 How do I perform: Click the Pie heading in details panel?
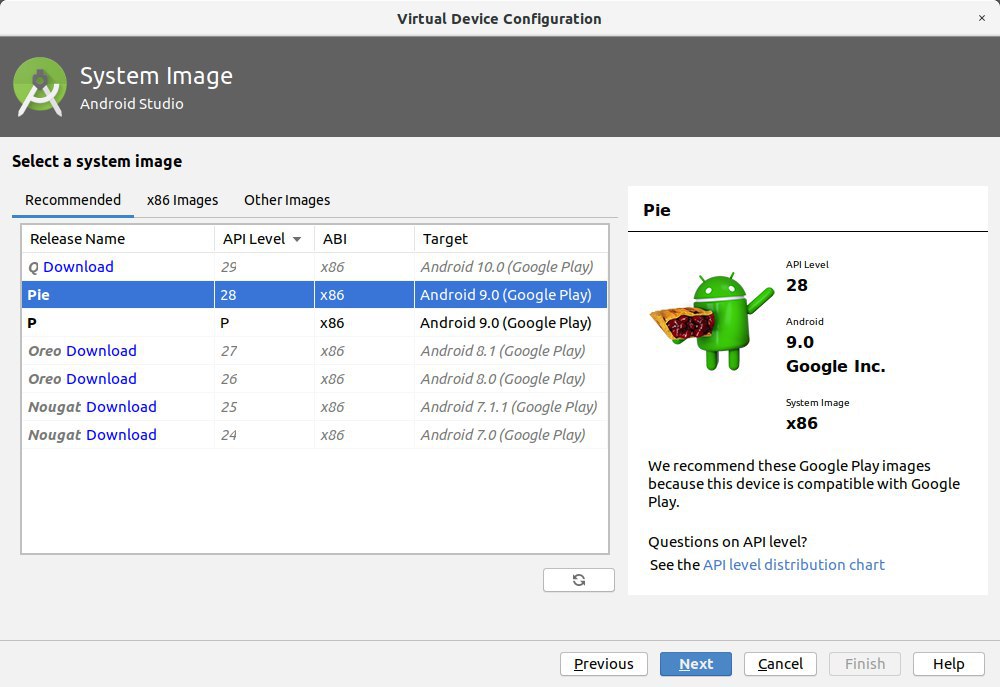click(657, 210)
